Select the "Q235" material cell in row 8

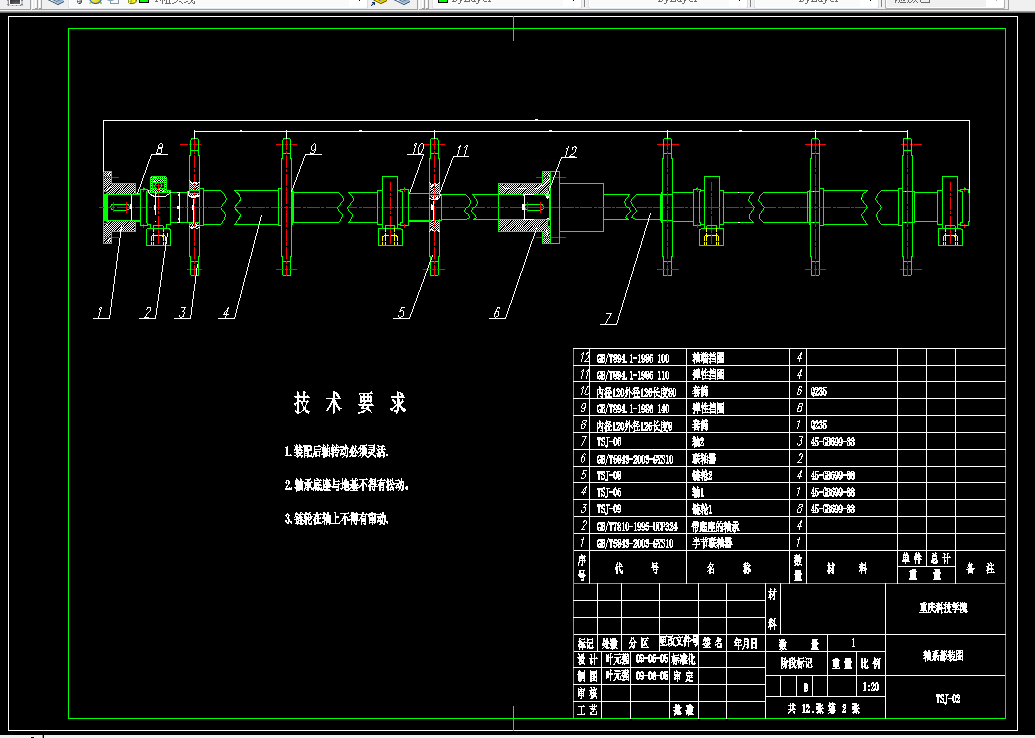(818, 425)
